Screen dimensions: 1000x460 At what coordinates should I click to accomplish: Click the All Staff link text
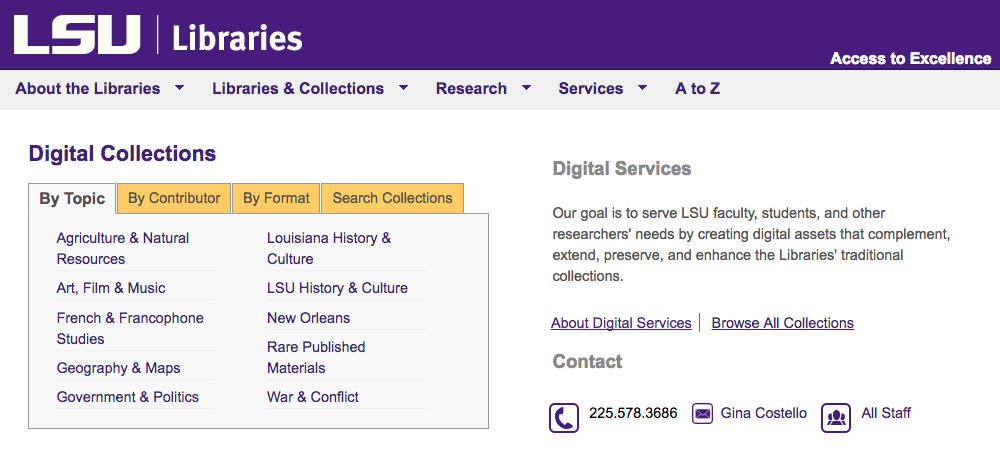[886, 413]
